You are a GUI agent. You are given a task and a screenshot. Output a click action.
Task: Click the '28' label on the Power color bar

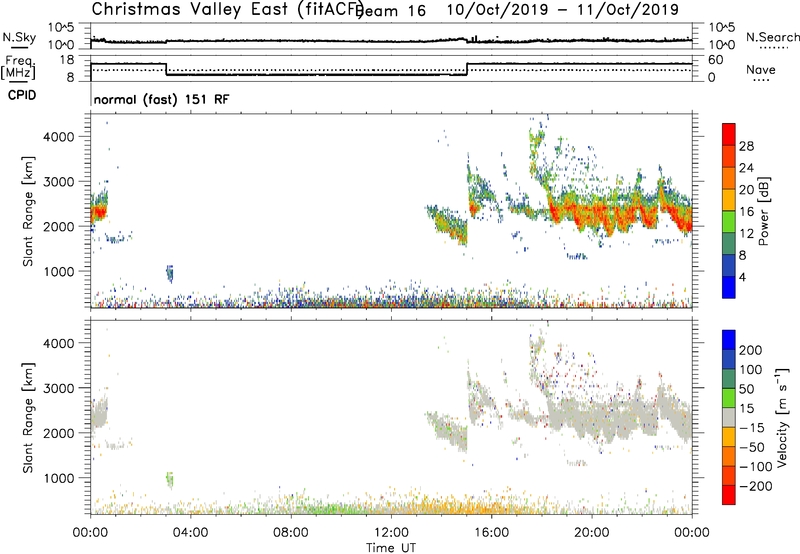coord(746,146)
